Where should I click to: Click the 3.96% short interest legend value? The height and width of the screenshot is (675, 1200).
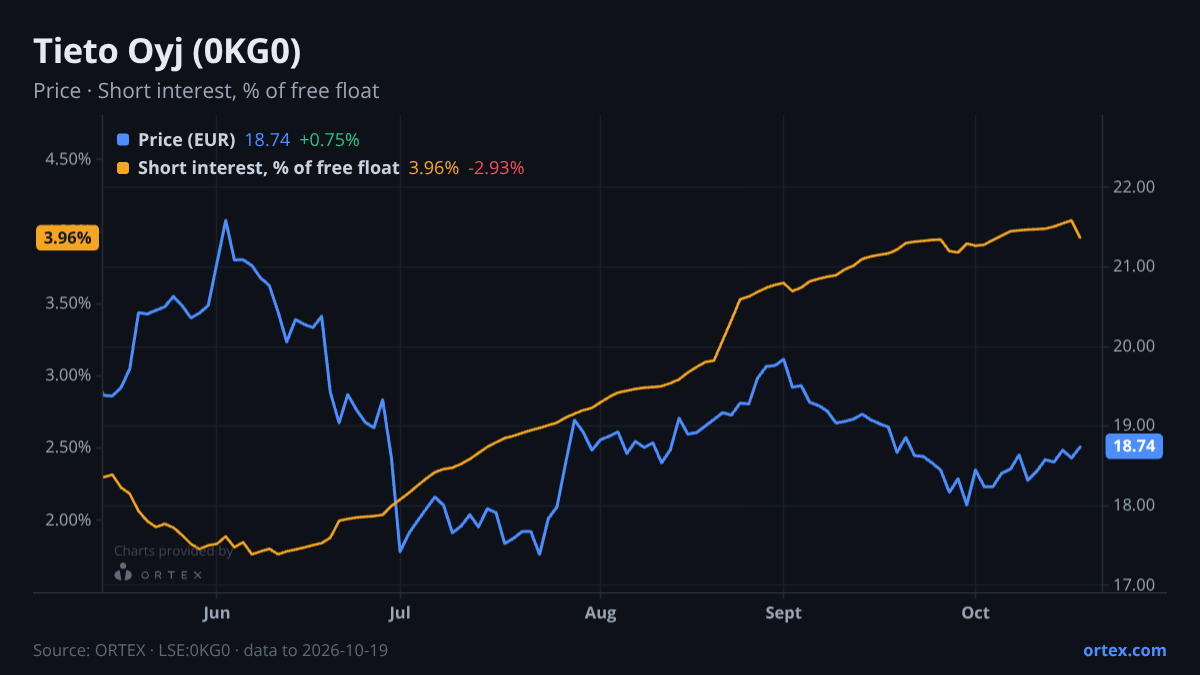pos(433,168)
